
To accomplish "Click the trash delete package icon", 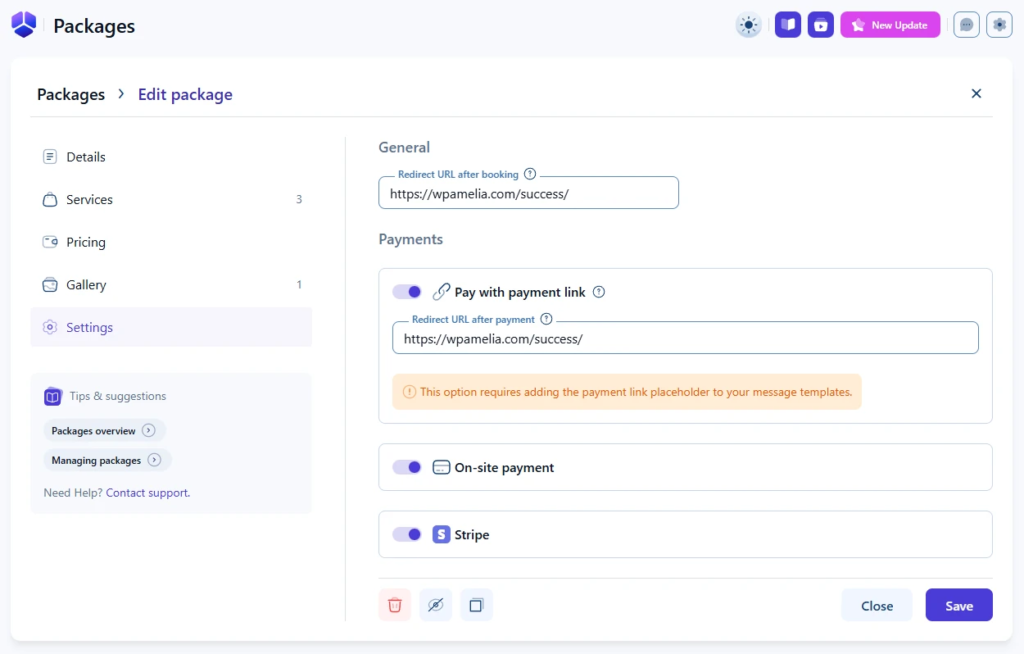I will pos(395,605).
